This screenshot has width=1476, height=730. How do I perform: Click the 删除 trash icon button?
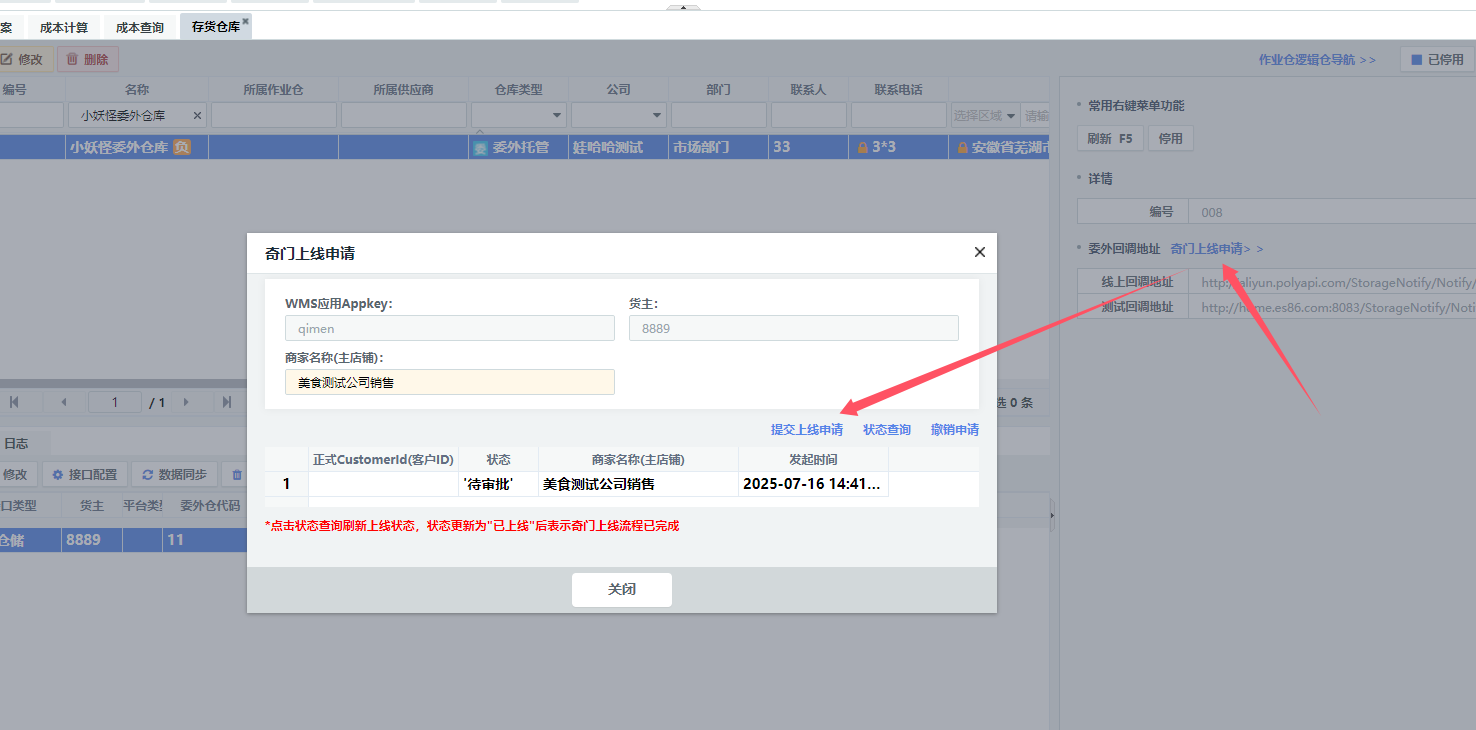pos(87,59)
